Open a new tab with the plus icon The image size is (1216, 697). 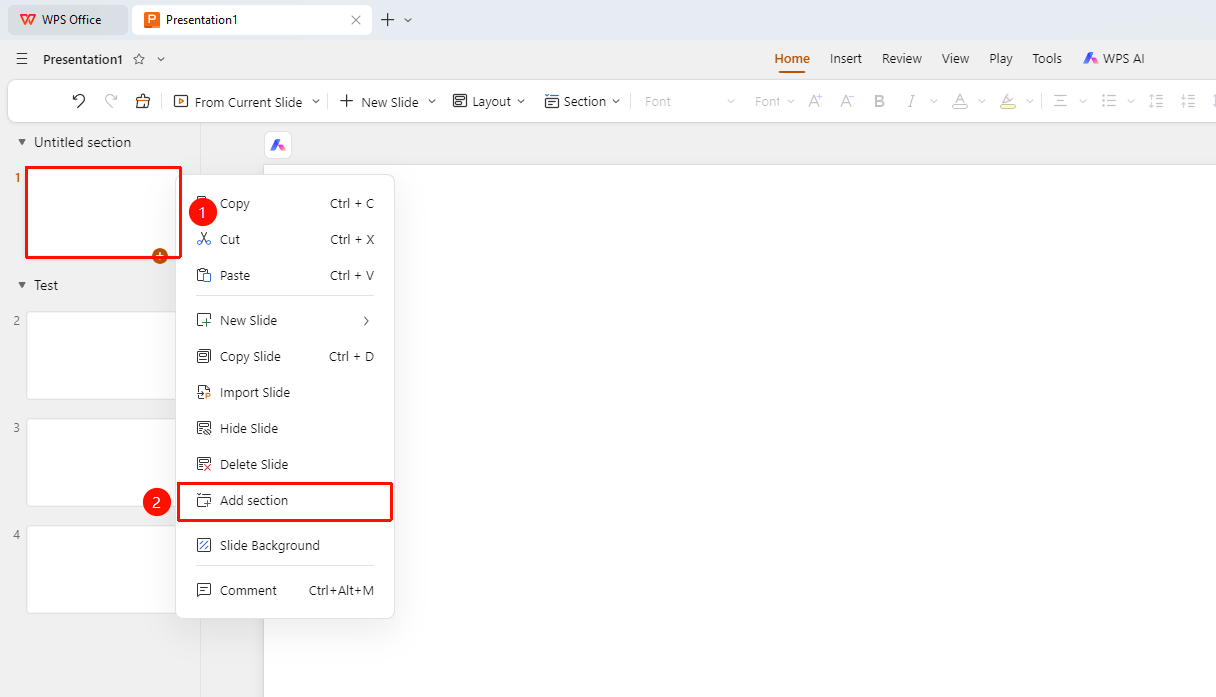(388, 19)
